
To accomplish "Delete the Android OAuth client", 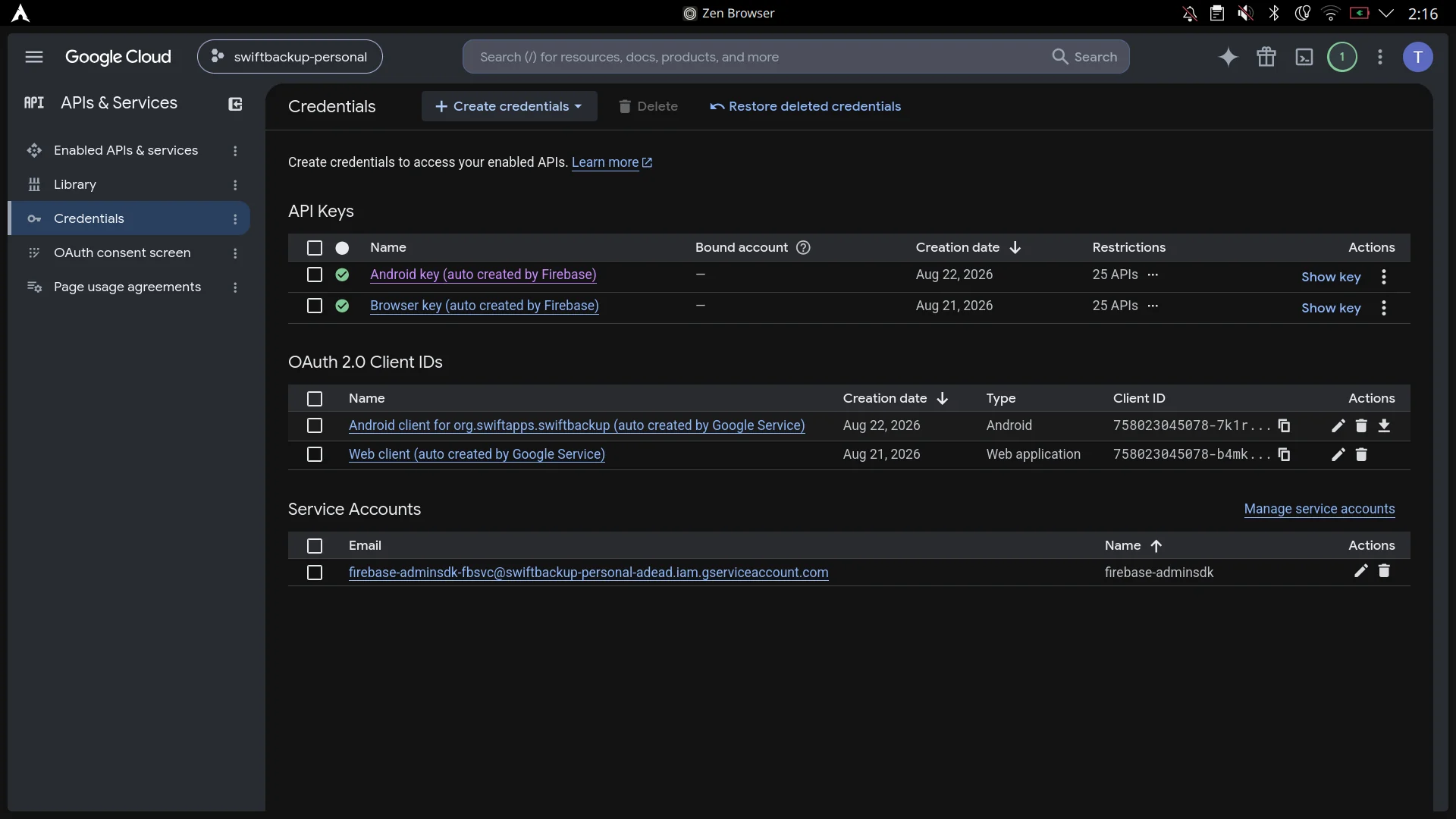I will [1361, 425].
